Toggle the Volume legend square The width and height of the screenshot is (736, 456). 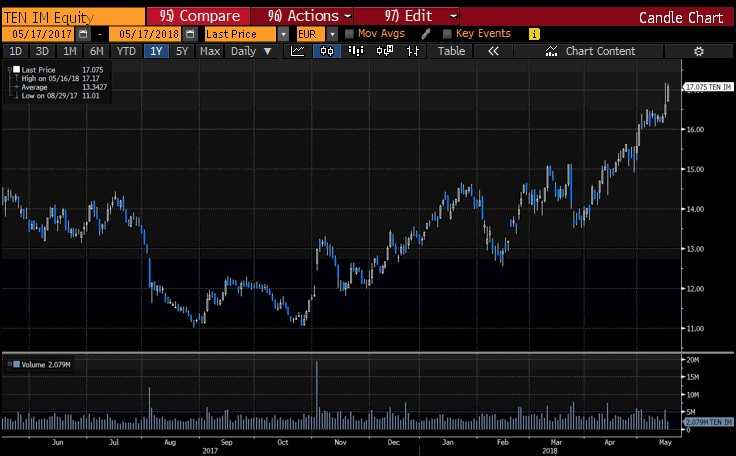pyautogui.click(x=16, y=364)
